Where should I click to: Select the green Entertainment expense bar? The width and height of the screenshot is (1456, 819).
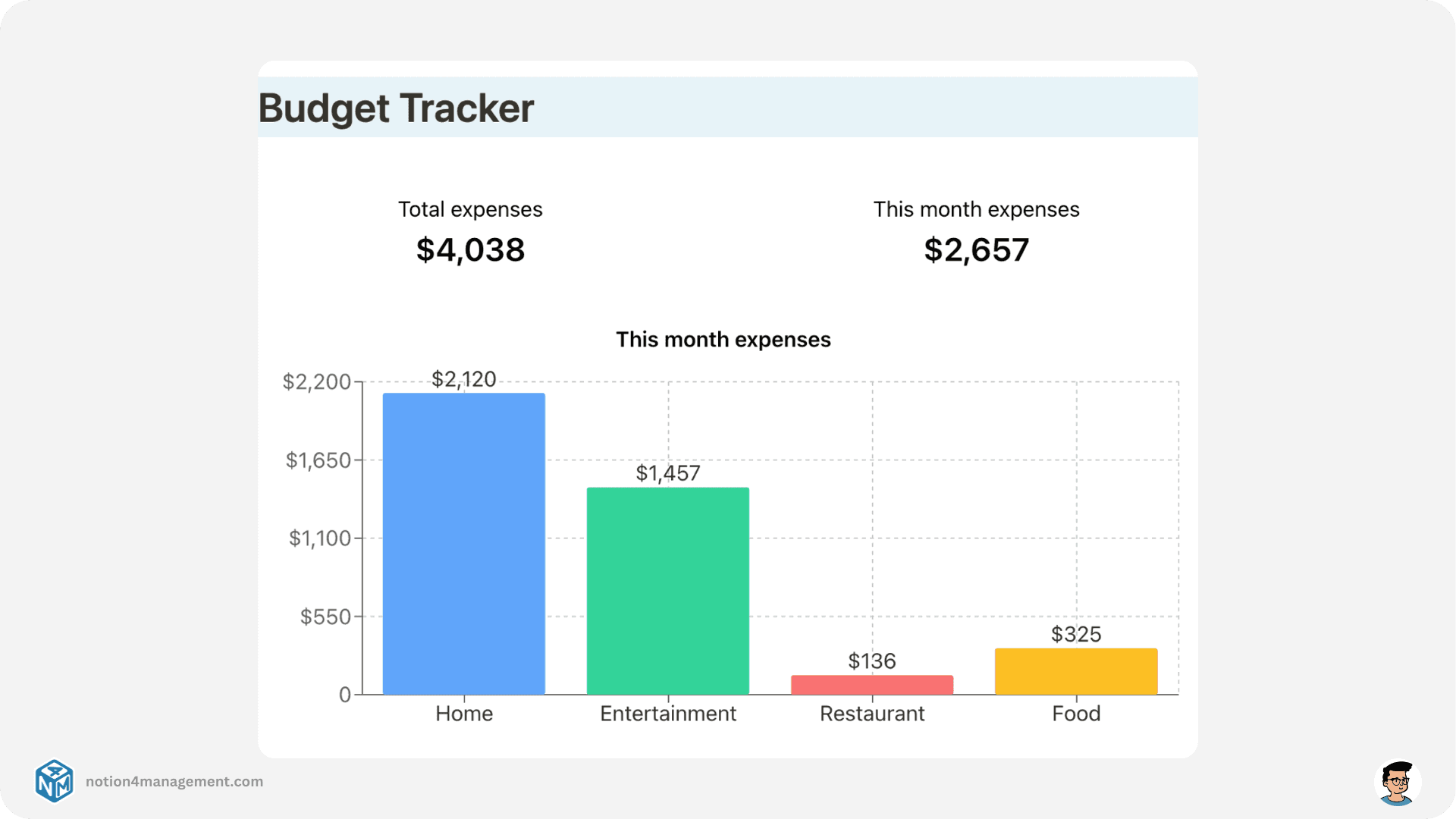(x=667, y=590)
